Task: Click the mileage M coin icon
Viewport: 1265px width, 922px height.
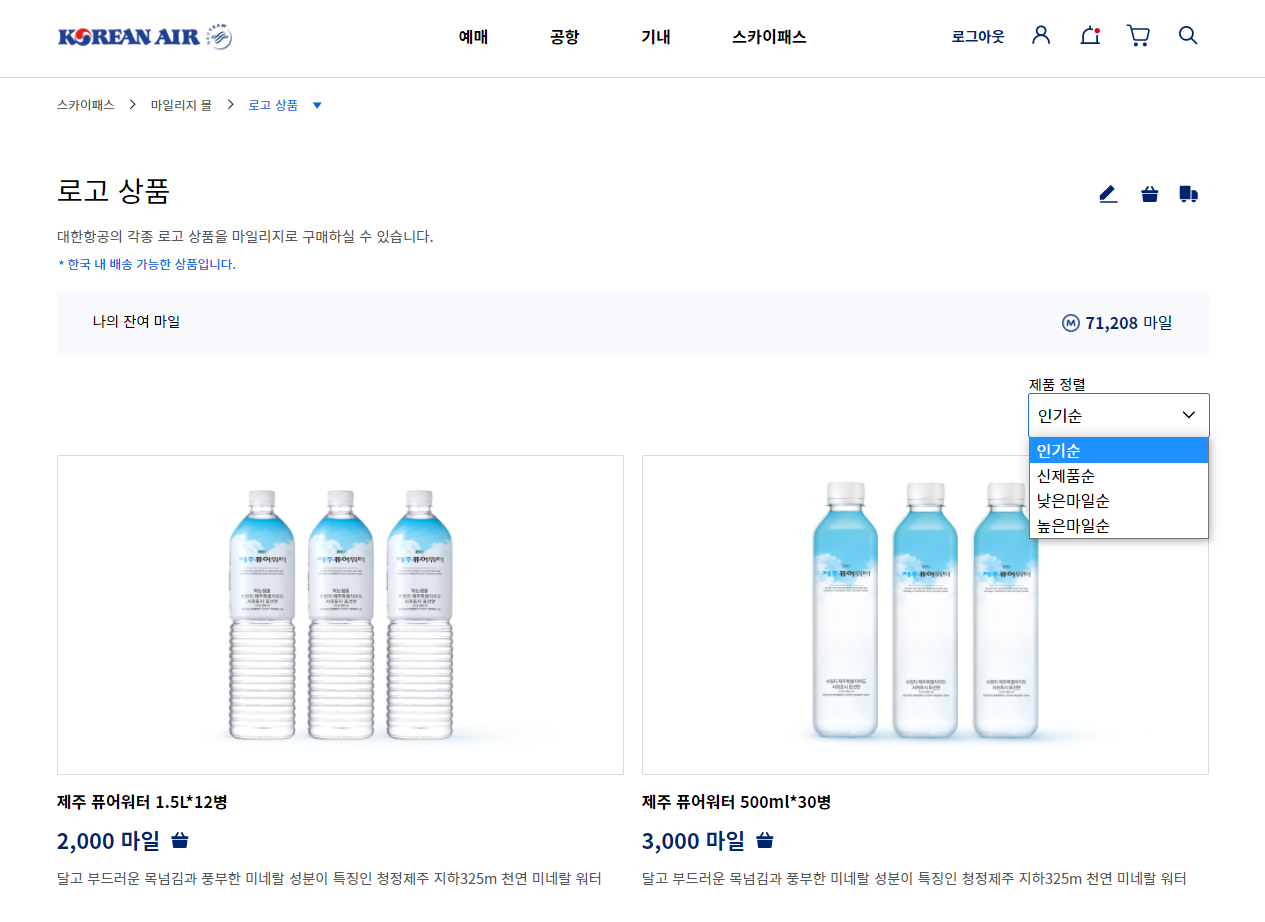Action: point(1071,323)
